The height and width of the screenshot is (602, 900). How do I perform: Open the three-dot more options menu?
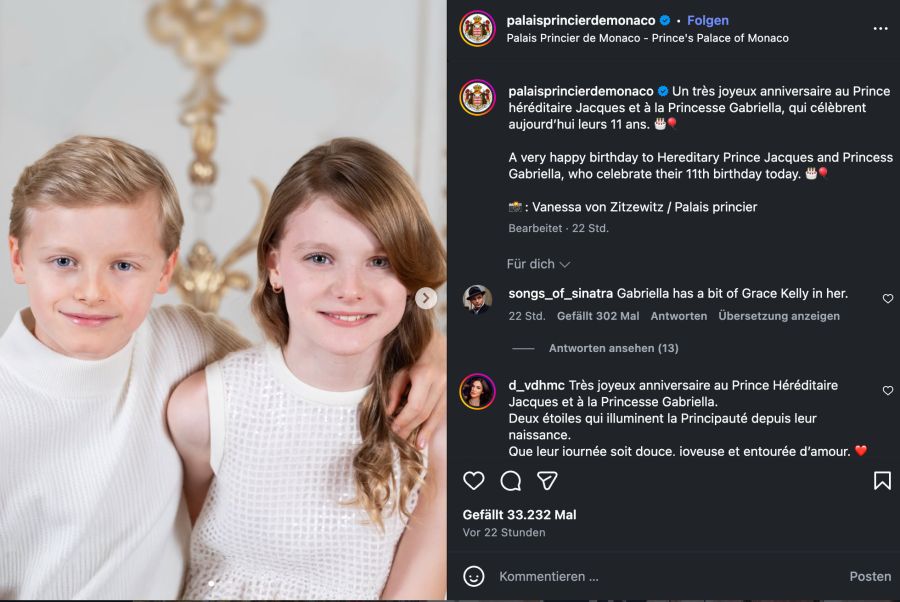pos(880,29)
